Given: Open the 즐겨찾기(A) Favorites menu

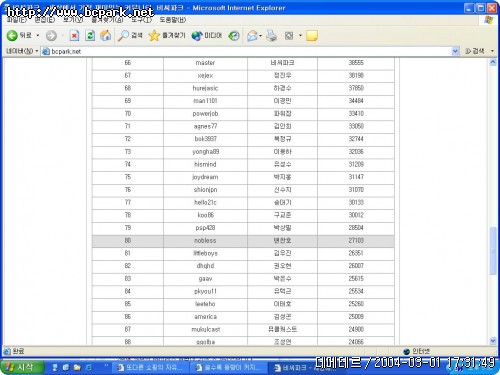Looking at the screenshot, I should [107, 20].
